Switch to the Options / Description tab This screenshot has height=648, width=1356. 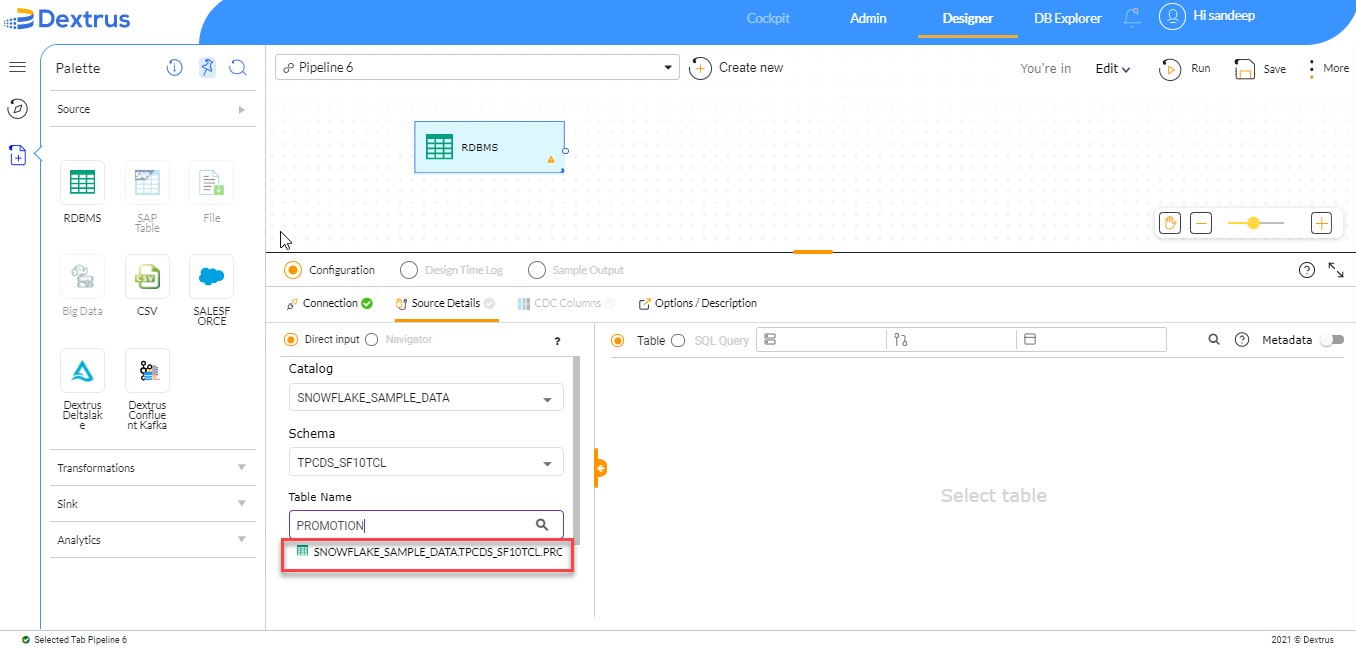pos(698,303)
